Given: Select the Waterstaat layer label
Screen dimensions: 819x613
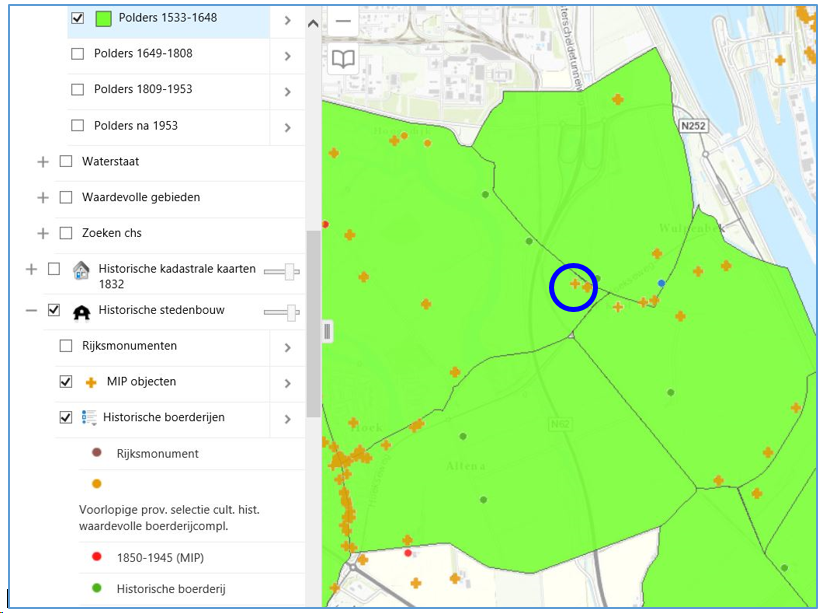Looking at the screenshot, I should point(110,161).
